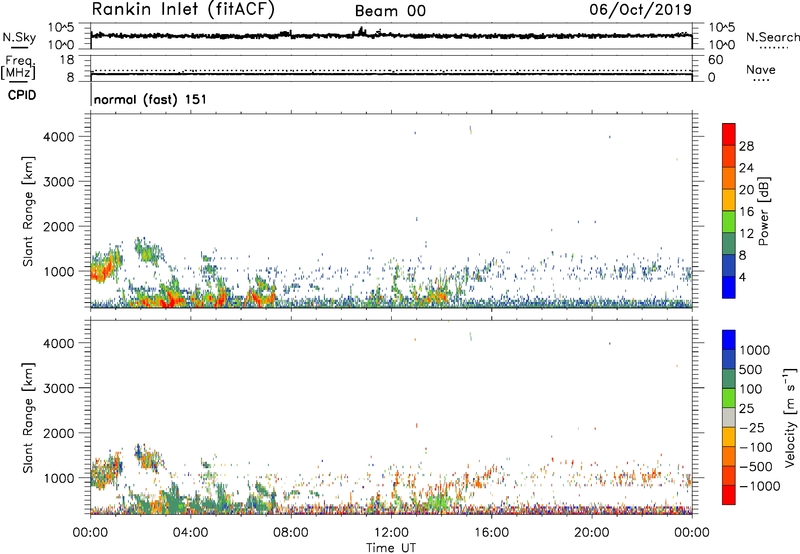Click the 'CPID' row label
Viewport: 800px width, 554px height.
point(22,95)
